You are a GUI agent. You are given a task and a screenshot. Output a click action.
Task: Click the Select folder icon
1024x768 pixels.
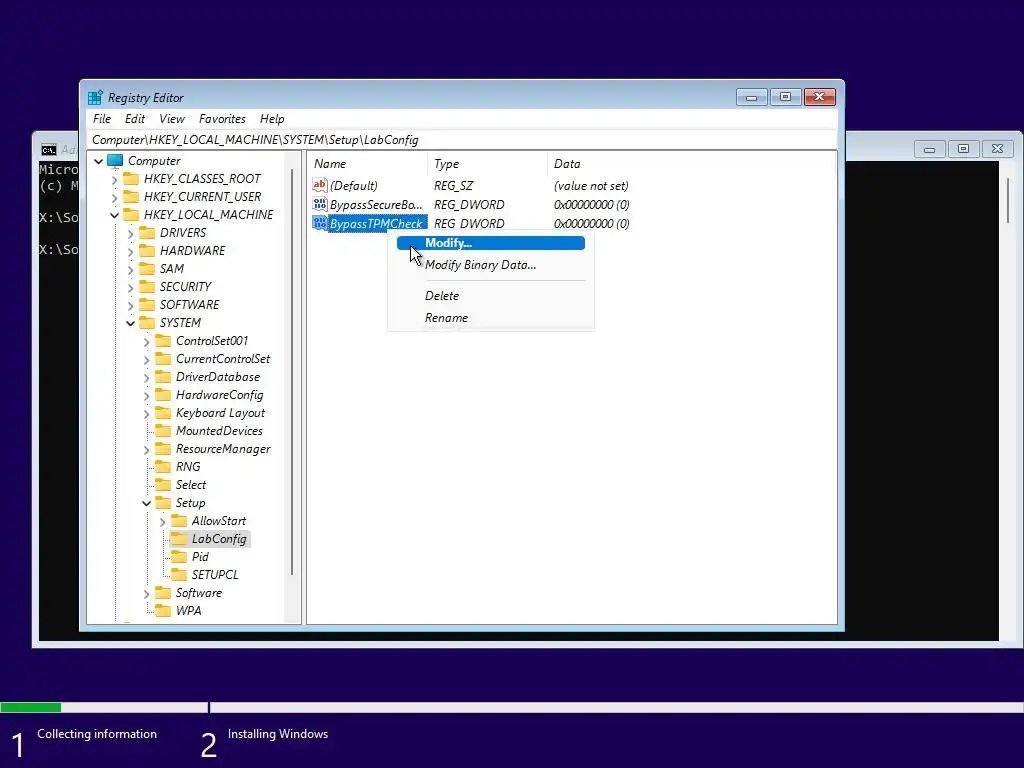click(x=163, y=485)
